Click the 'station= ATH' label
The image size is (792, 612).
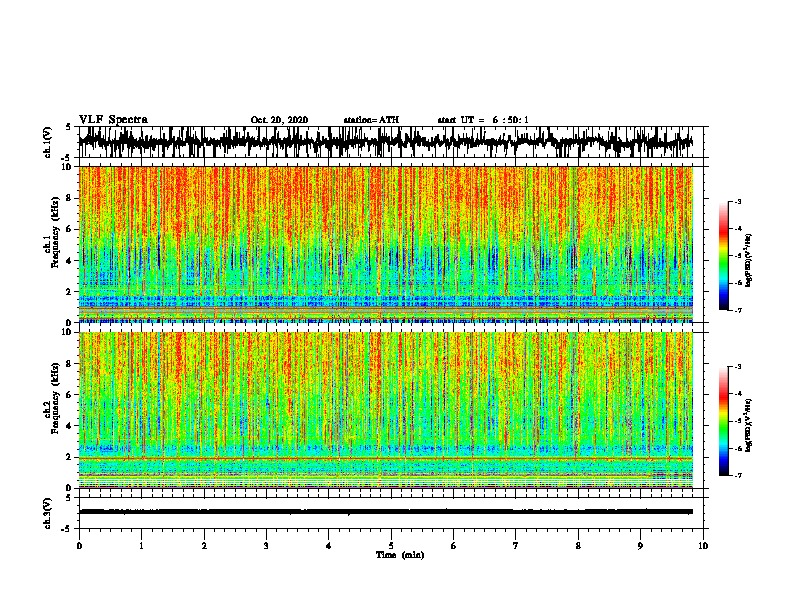click(371, 120)
